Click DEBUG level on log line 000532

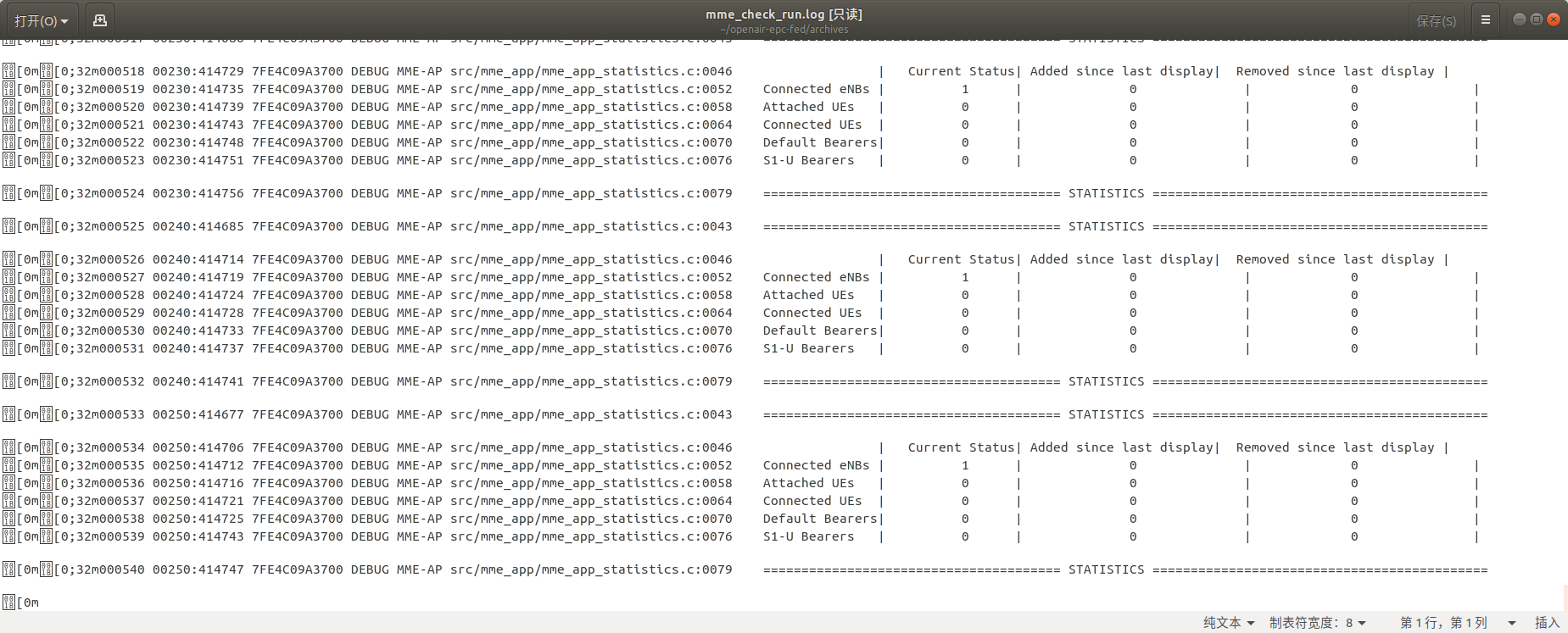[x=370, y=381]
